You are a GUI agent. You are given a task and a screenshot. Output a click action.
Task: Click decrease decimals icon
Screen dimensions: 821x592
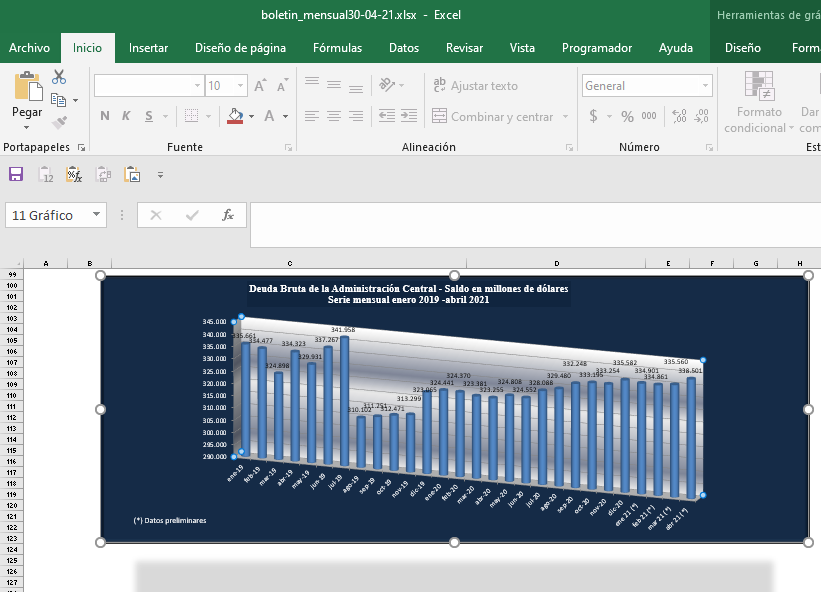(x=702, y=116)
